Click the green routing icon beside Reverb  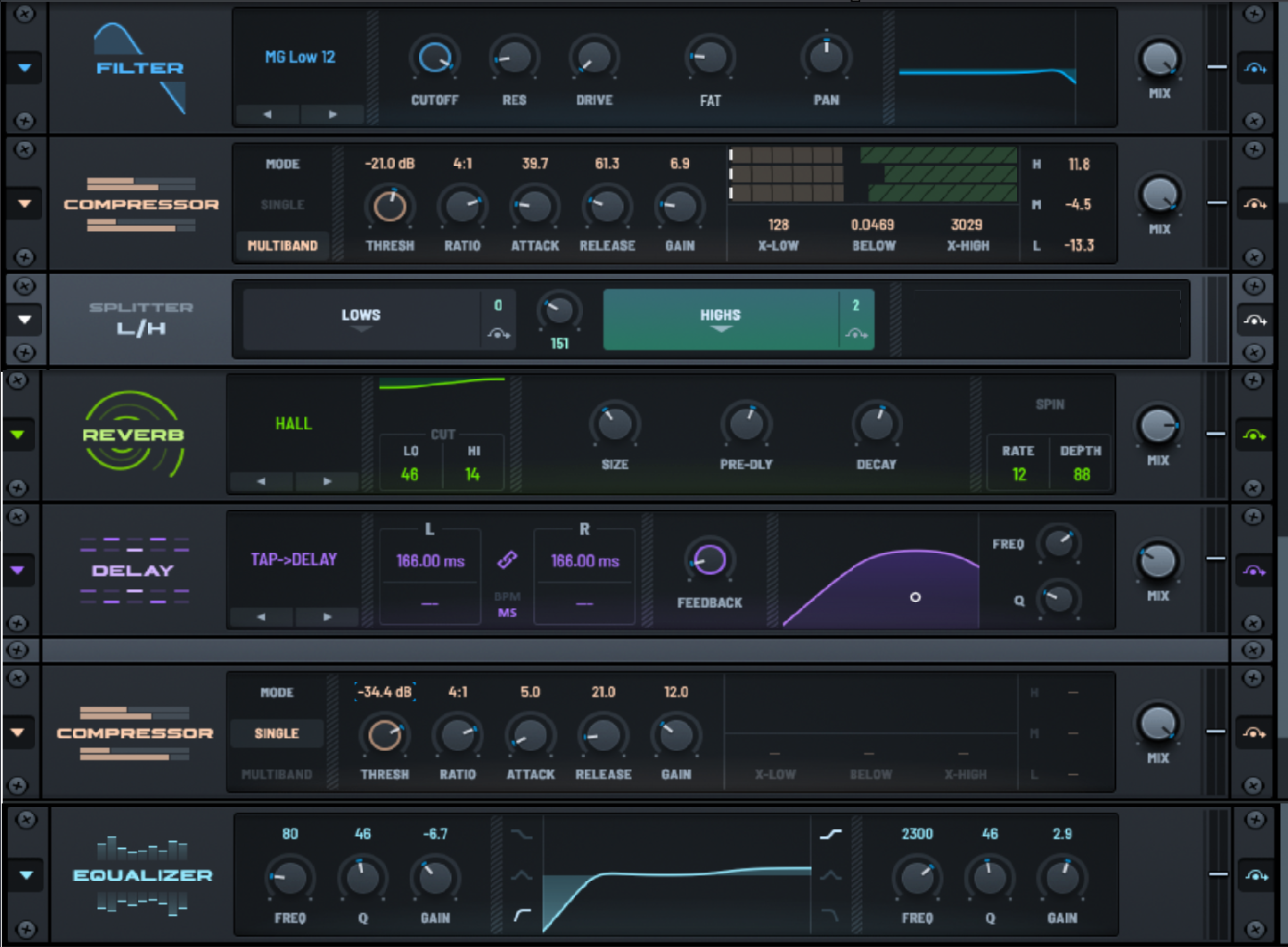coord(1254,435)
